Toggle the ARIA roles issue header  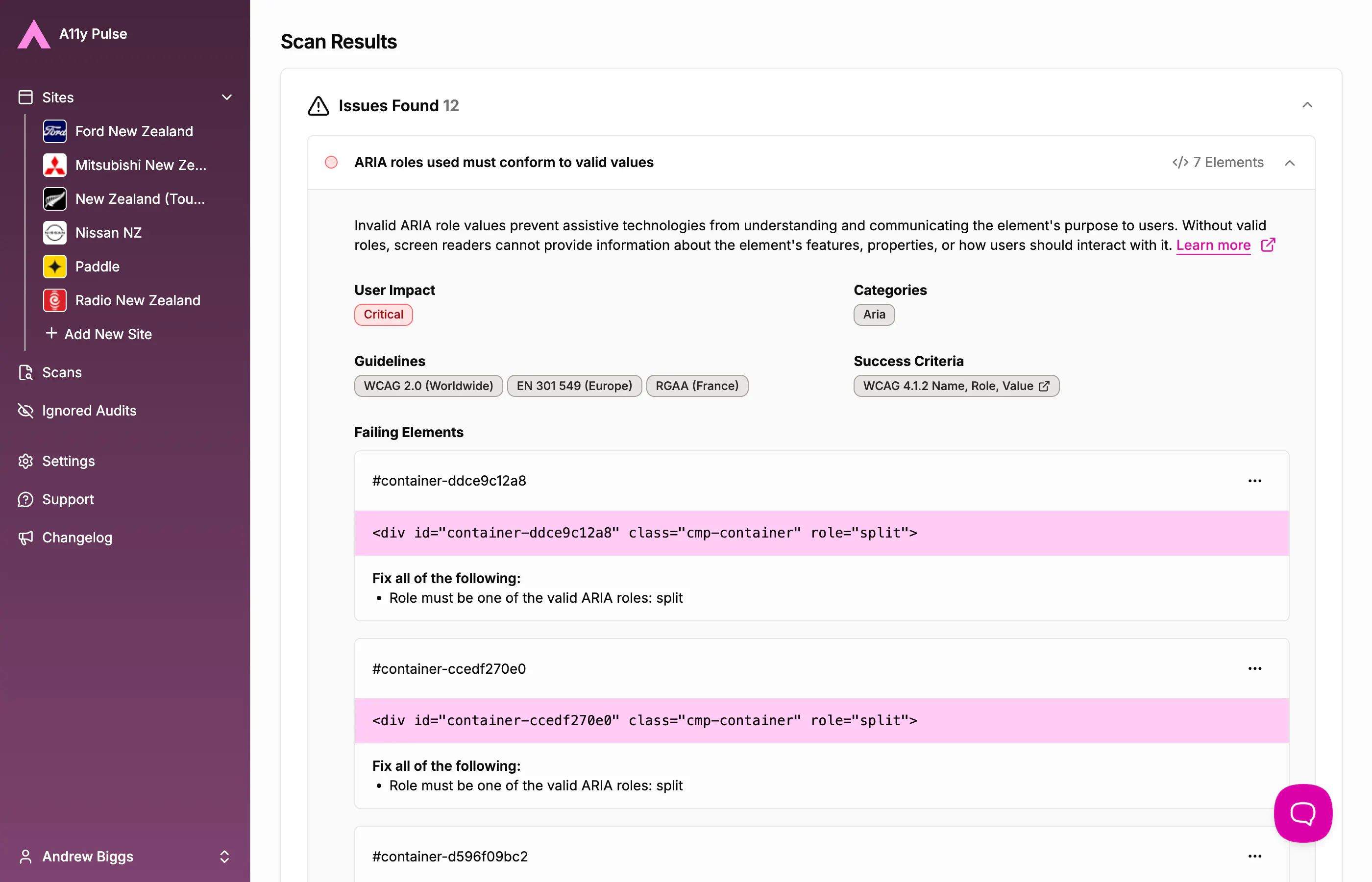coord(811,163)
